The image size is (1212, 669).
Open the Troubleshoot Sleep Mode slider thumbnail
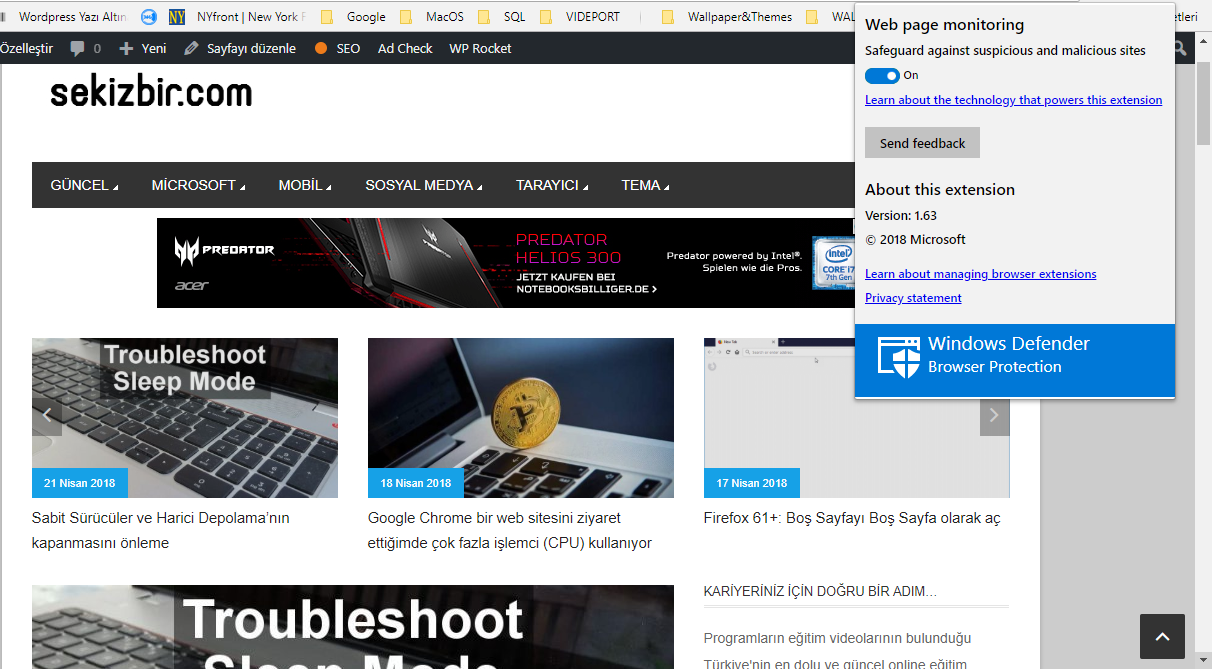click(185, 418)
